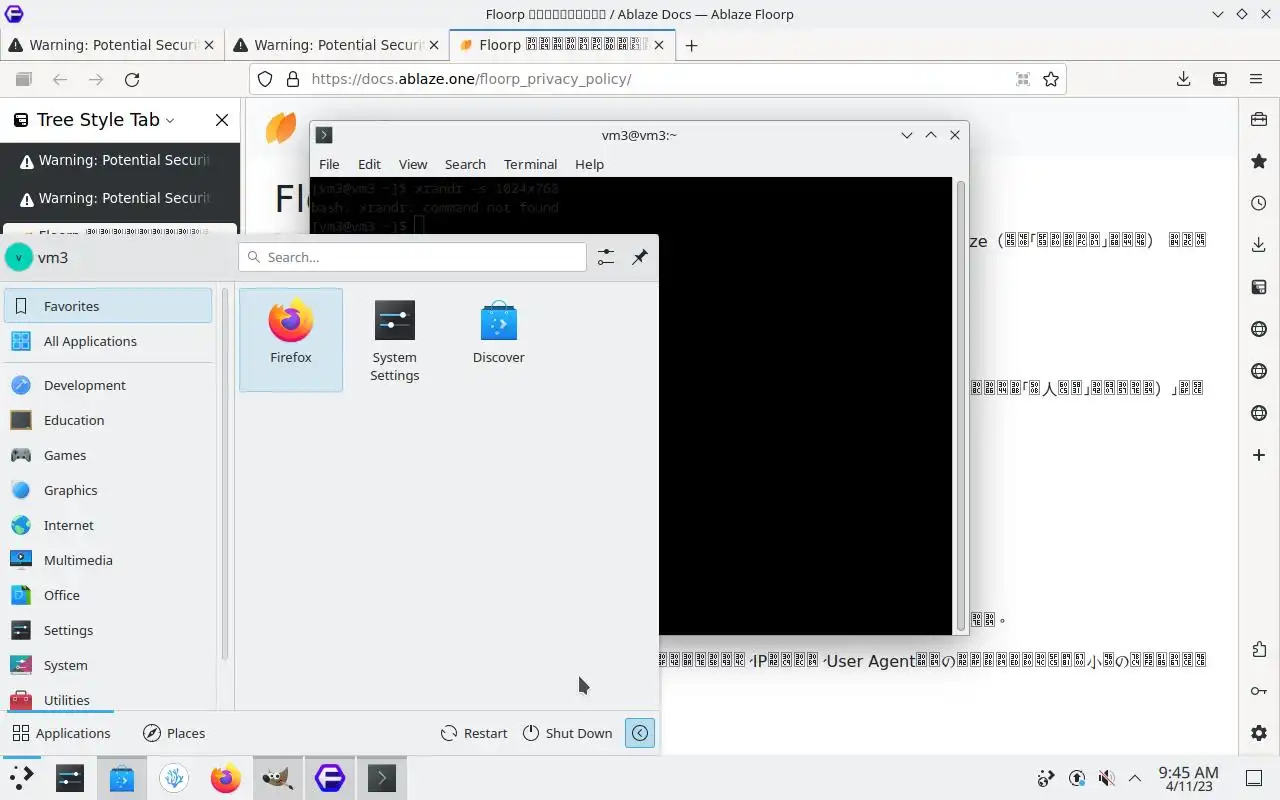Open Discover from Favorites grid

tap(498, 340)
